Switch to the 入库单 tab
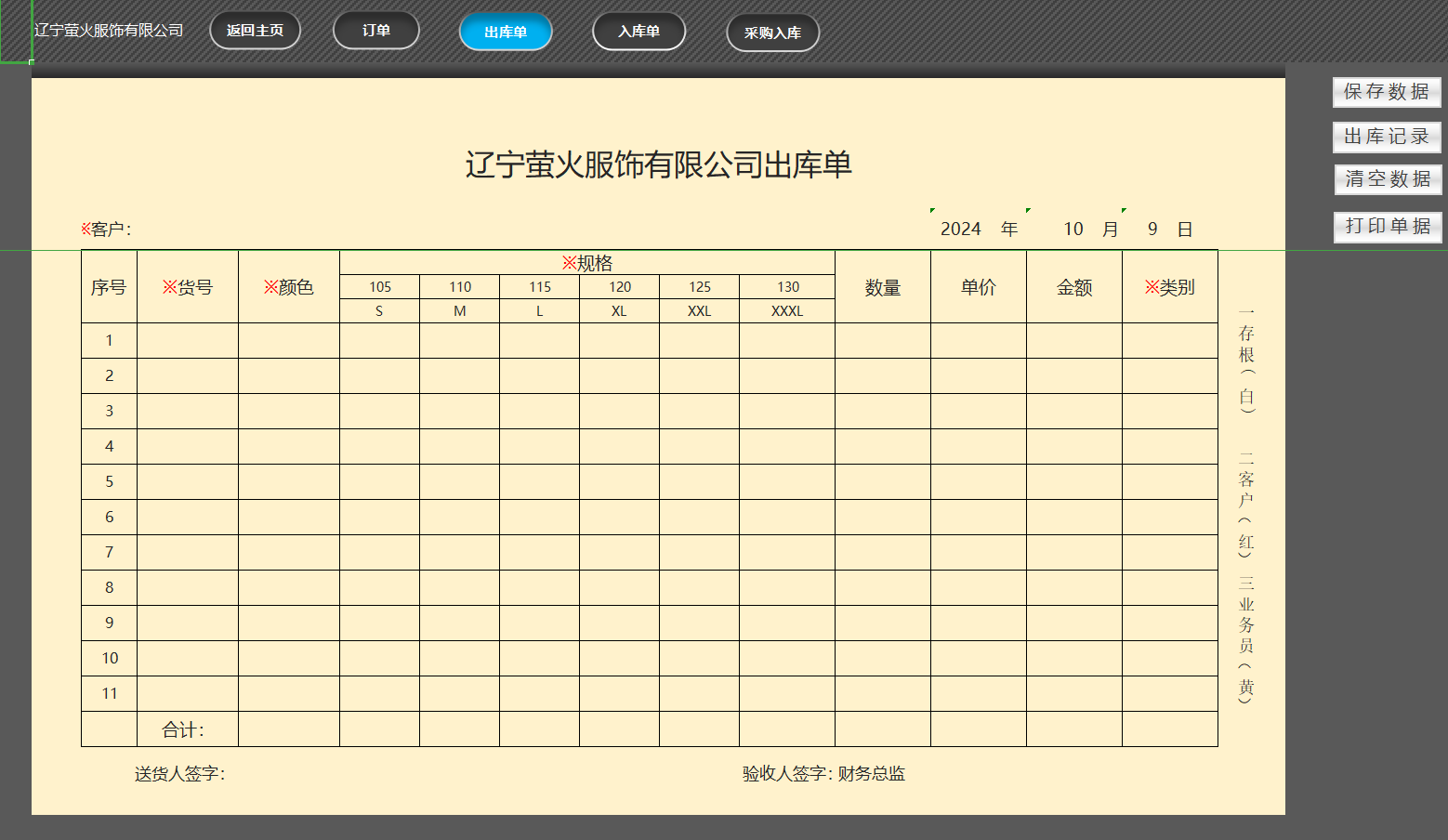This screenshot has width=1448, height=840. [639, 32]
